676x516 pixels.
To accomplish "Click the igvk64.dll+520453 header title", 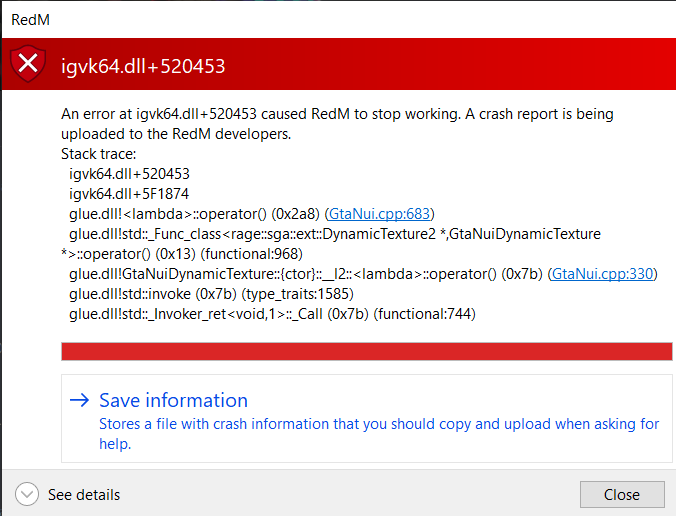I will [x=143, y=66].
